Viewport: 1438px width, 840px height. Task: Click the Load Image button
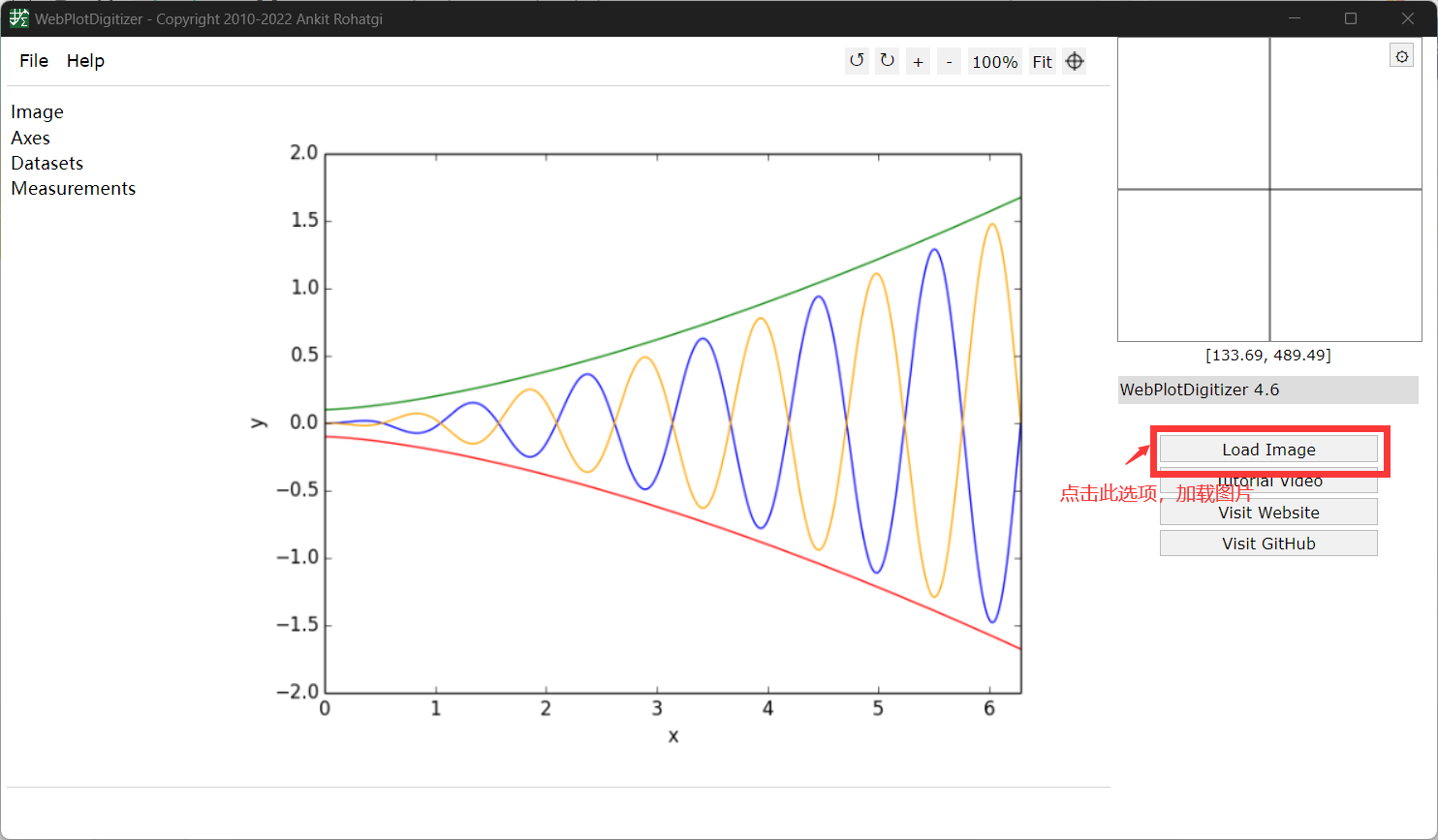point(1268,449)
